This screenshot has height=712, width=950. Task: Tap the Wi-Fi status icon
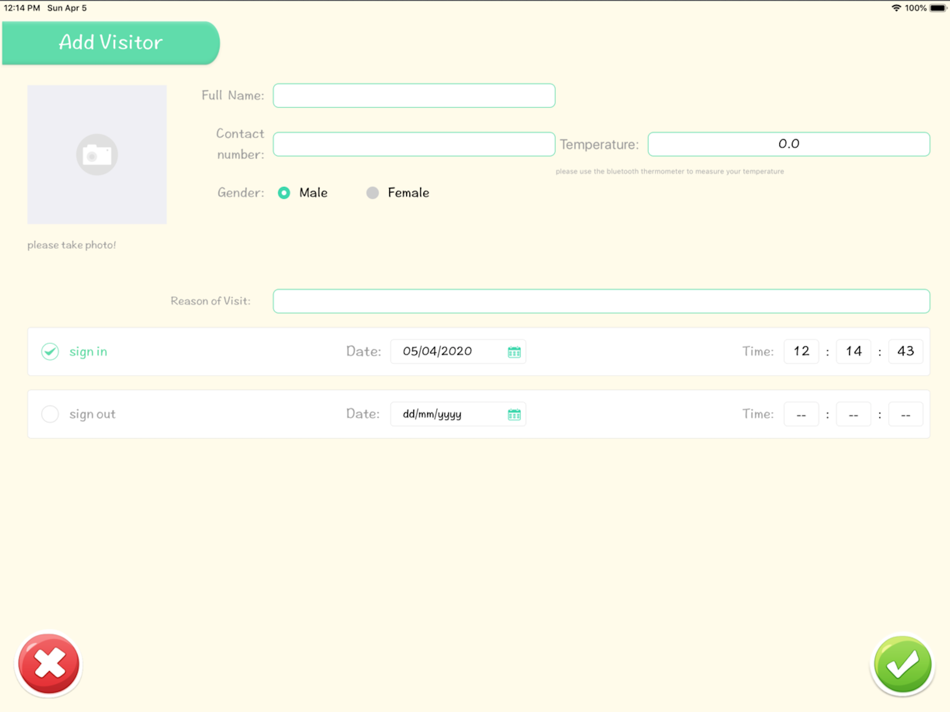tap(896, 8)
